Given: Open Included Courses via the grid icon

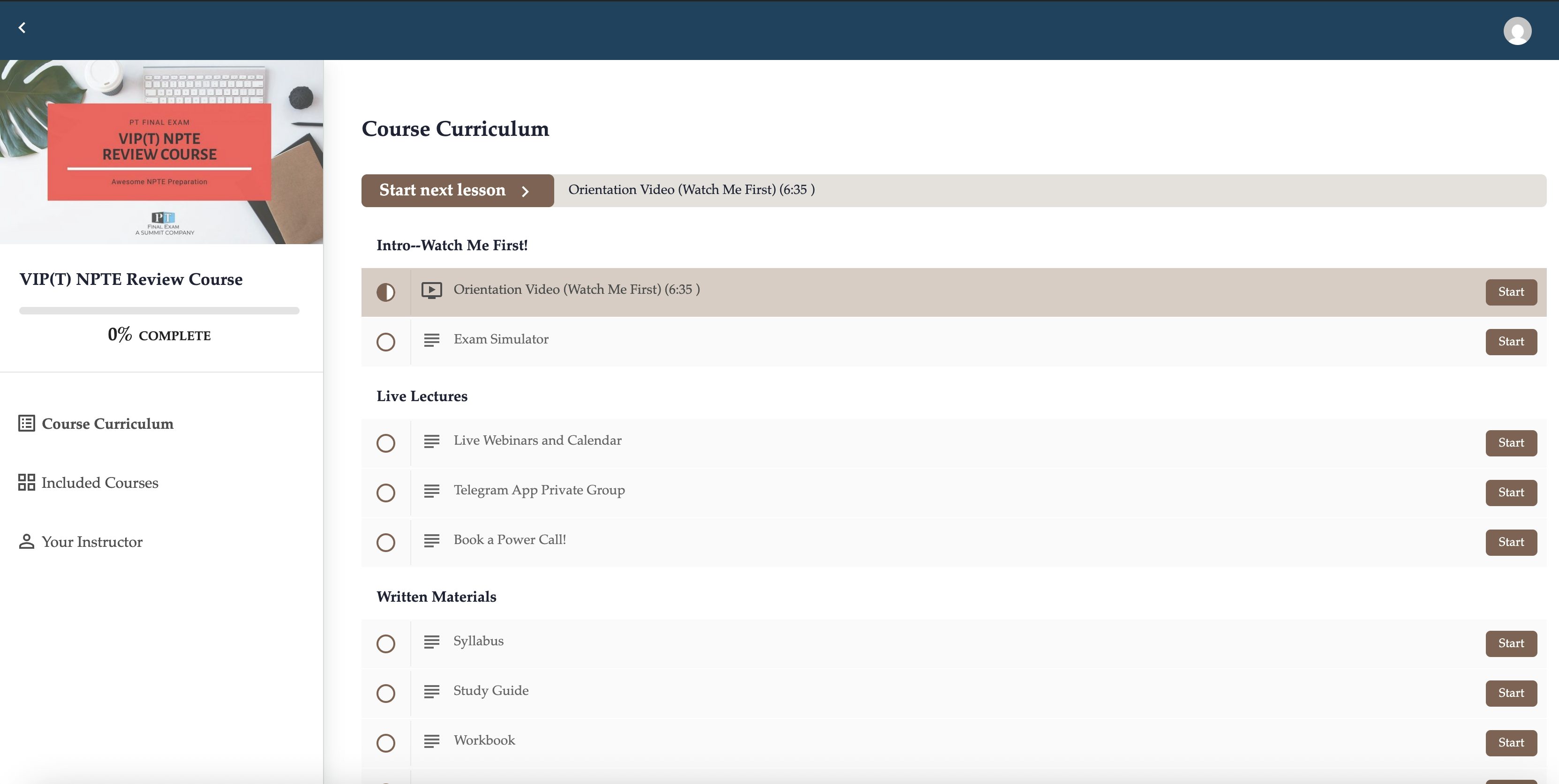Looking at the screenshot, I should click(x=27, y=482).
